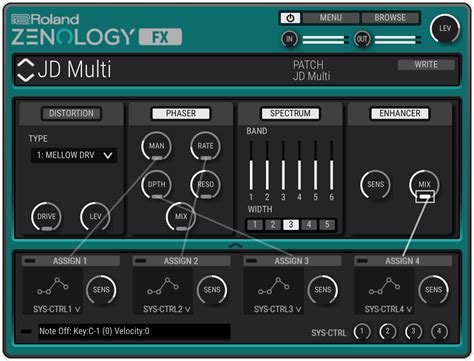Click the phaser DPTH knob

pos(156,184)
